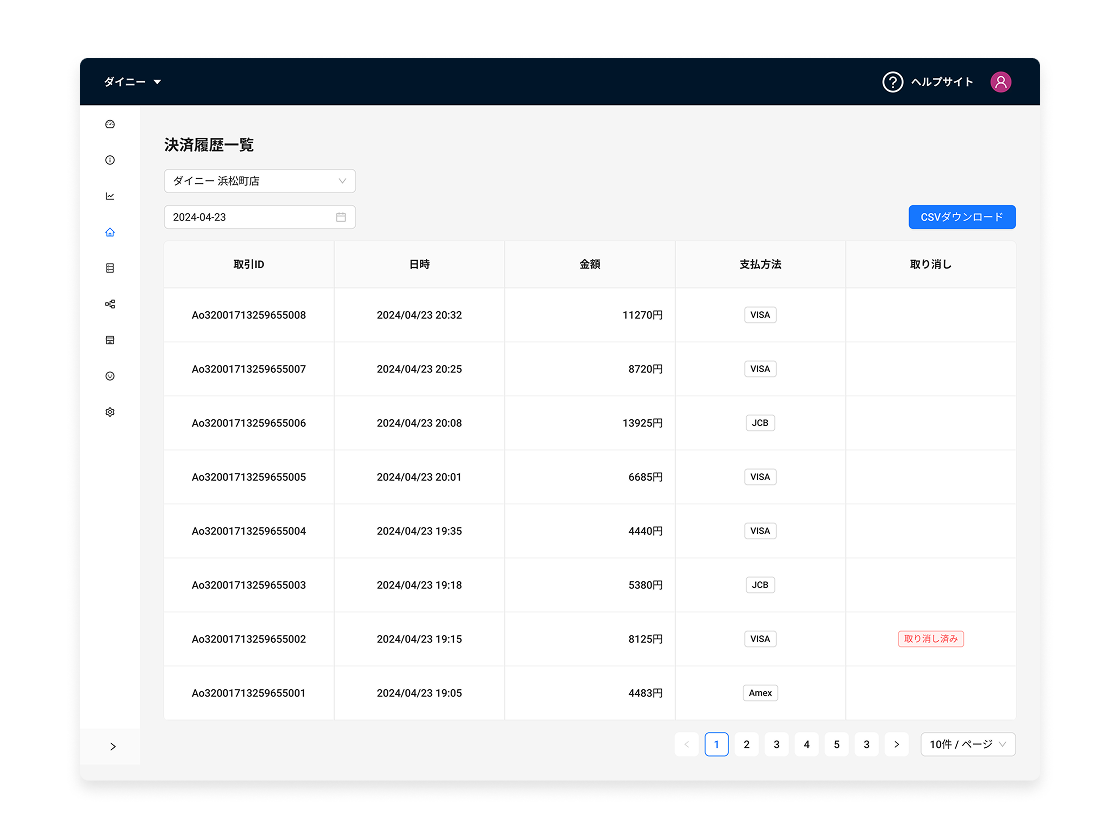1120x840 pixels.
Task: Click the 2024-04-23 date input field
Action: (260, 217)
